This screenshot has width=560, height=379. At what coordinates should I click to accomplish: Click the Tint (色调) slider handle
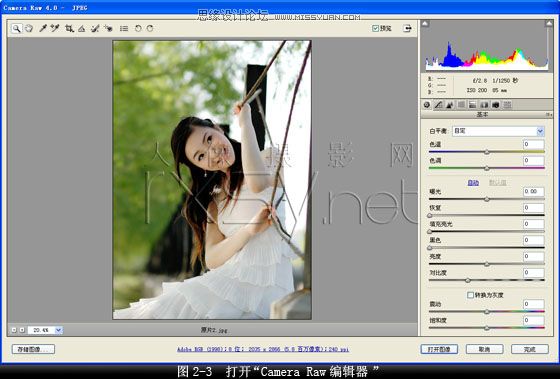[x=487, y=168]
